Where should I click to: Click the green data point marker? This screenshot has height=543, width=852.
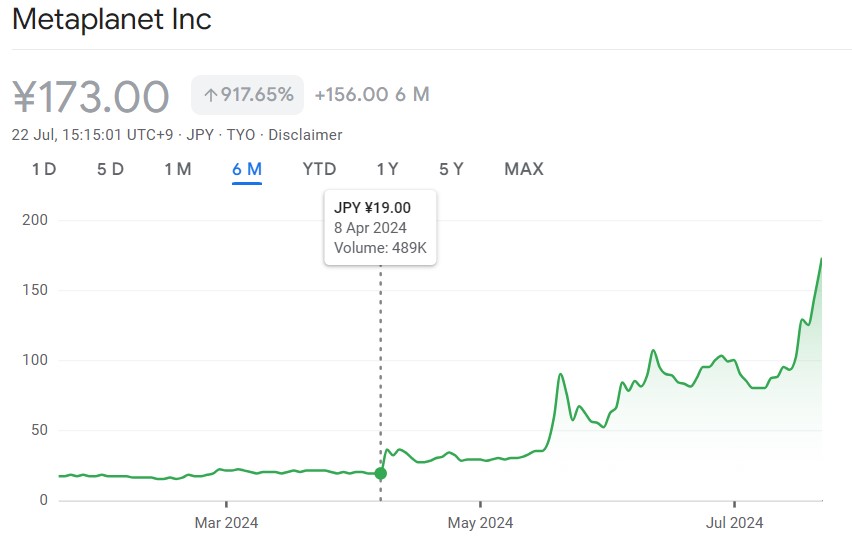pos(380,473)
